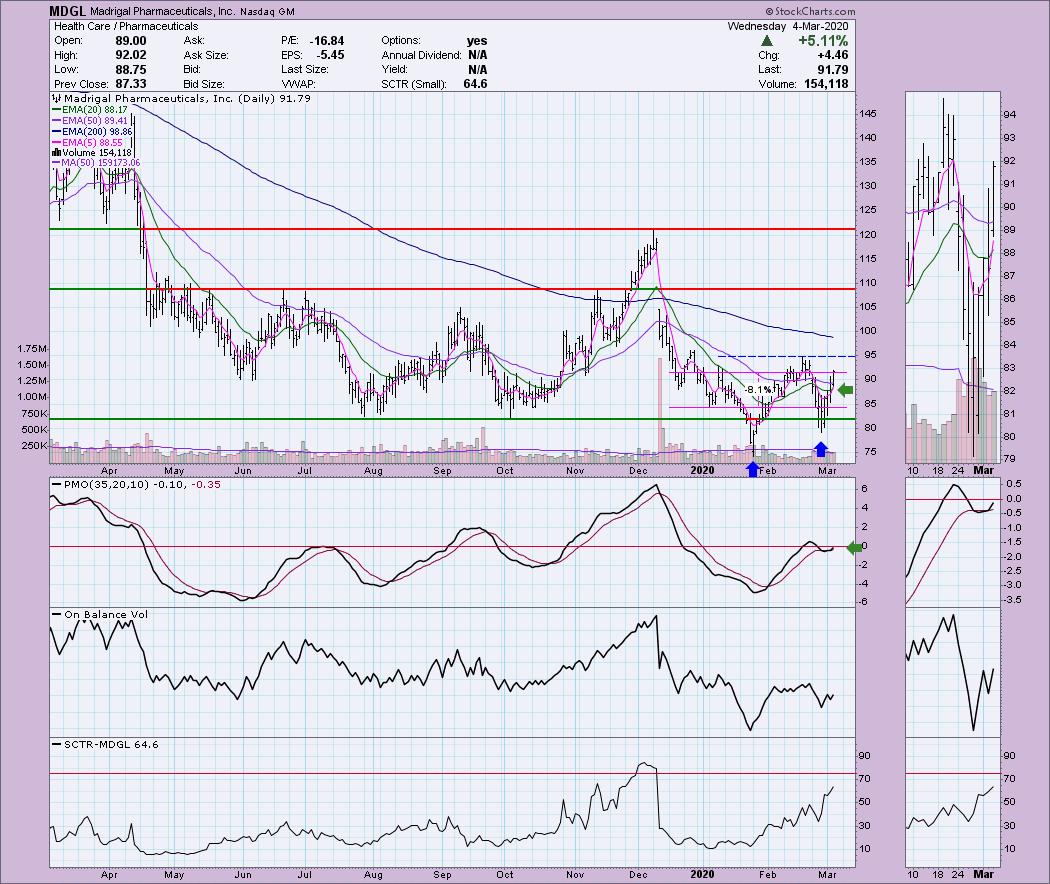Click the 'Annual Dividend:' label
This screenshot has height=884, width=1050.
pos(421,55)
